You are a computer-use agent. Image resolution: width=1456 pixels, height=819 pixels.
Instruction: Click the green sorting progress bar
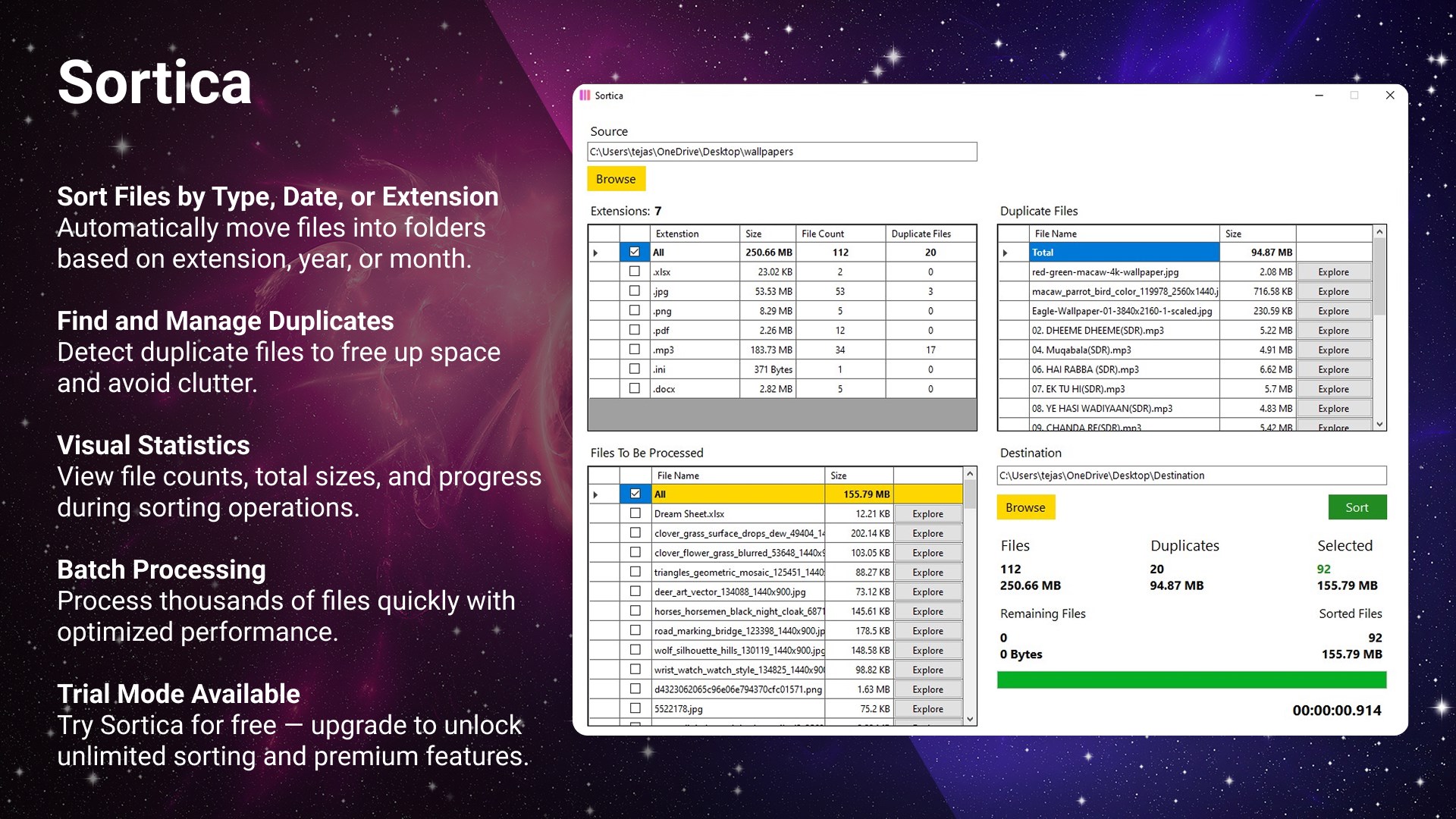click(x=1191, y=679)
